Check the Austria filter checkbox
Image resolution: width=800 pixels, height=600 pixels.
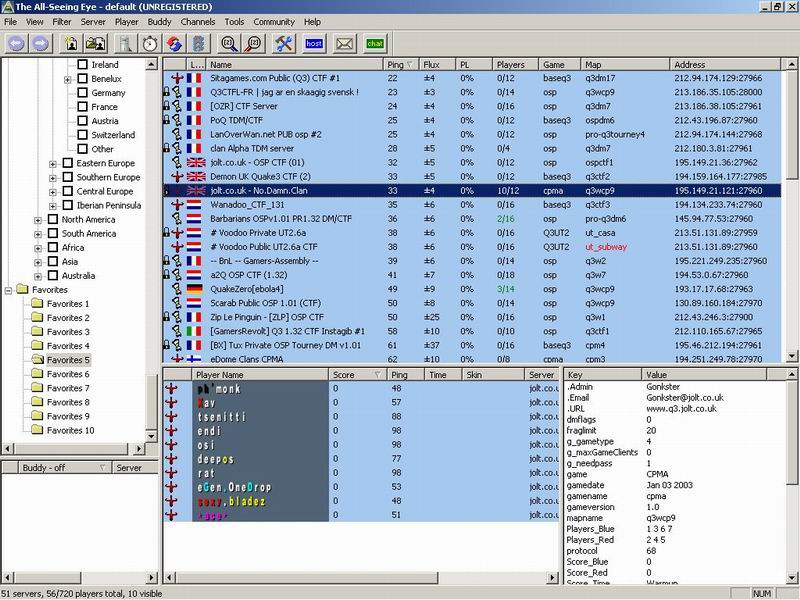click(x=83, y=120)
